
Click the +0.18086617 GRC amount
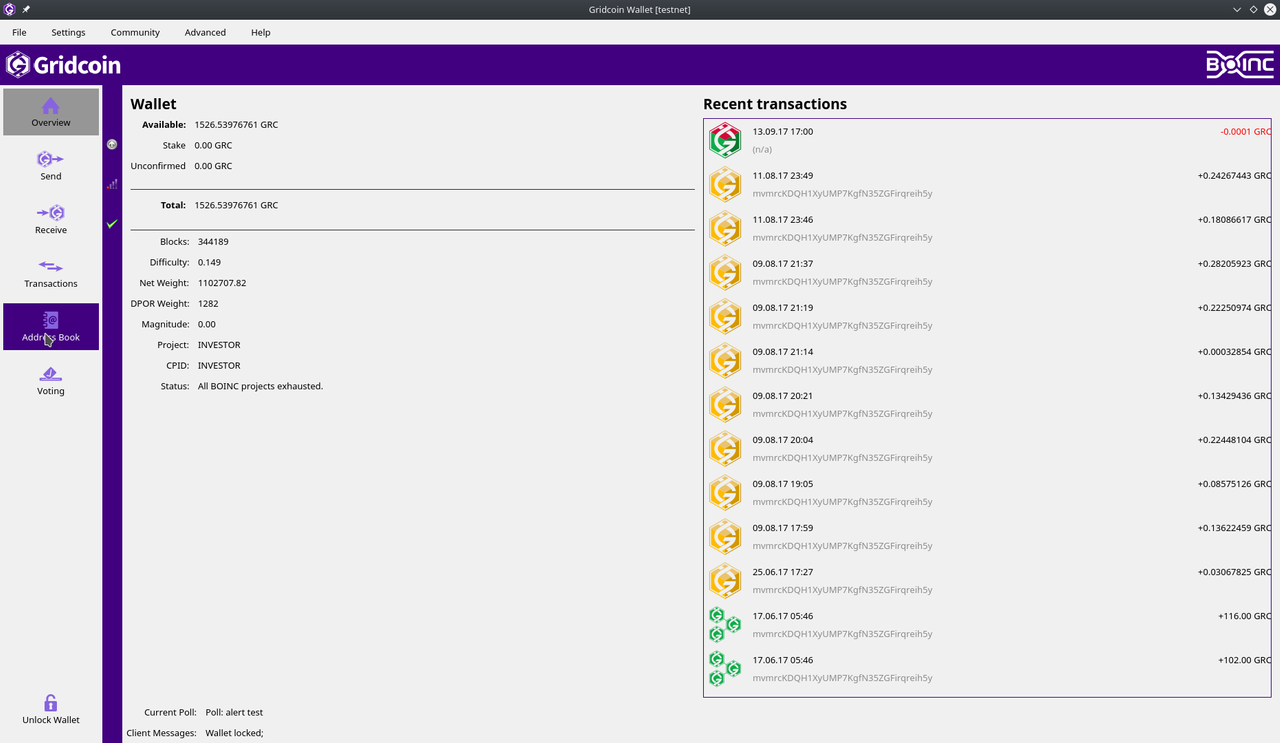pos(1234,220)
